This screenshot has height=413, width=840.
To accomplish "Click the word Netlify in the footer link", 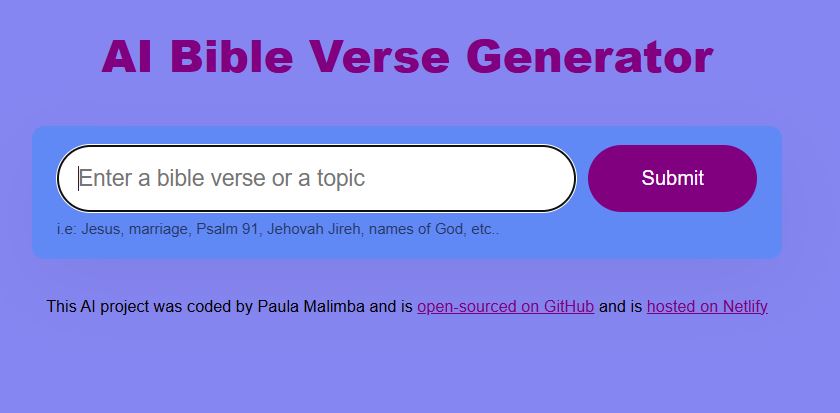I will click(x=741, y=306).
